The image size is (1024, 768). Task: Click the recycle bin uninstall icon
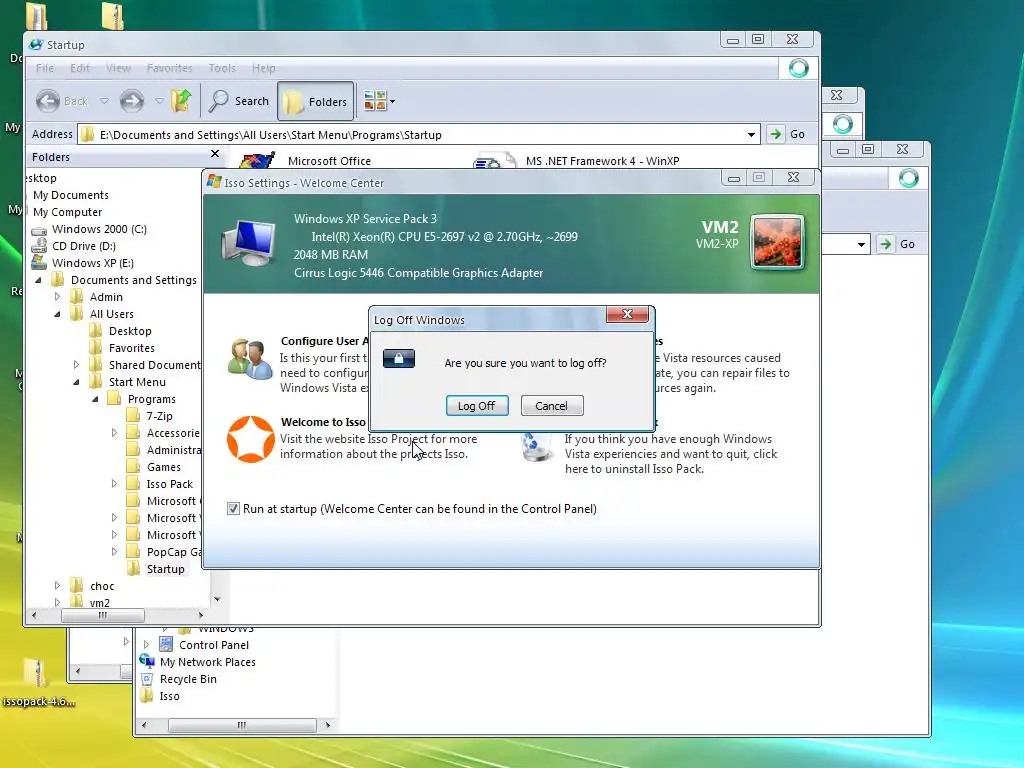[x=537, y=447]
